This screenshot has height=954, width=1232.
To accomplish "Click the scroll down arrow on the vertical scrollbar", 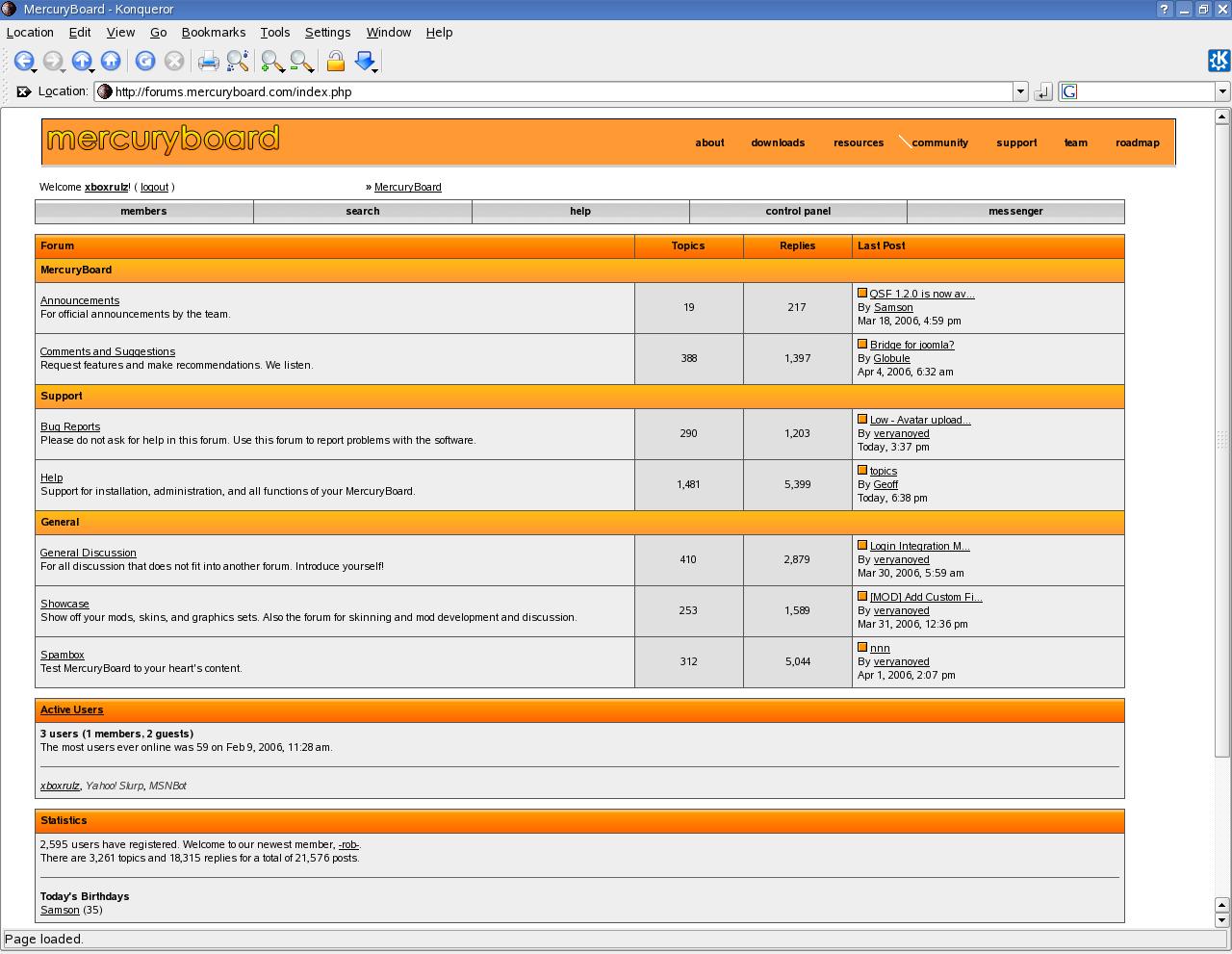I will tap(1222, 919).
